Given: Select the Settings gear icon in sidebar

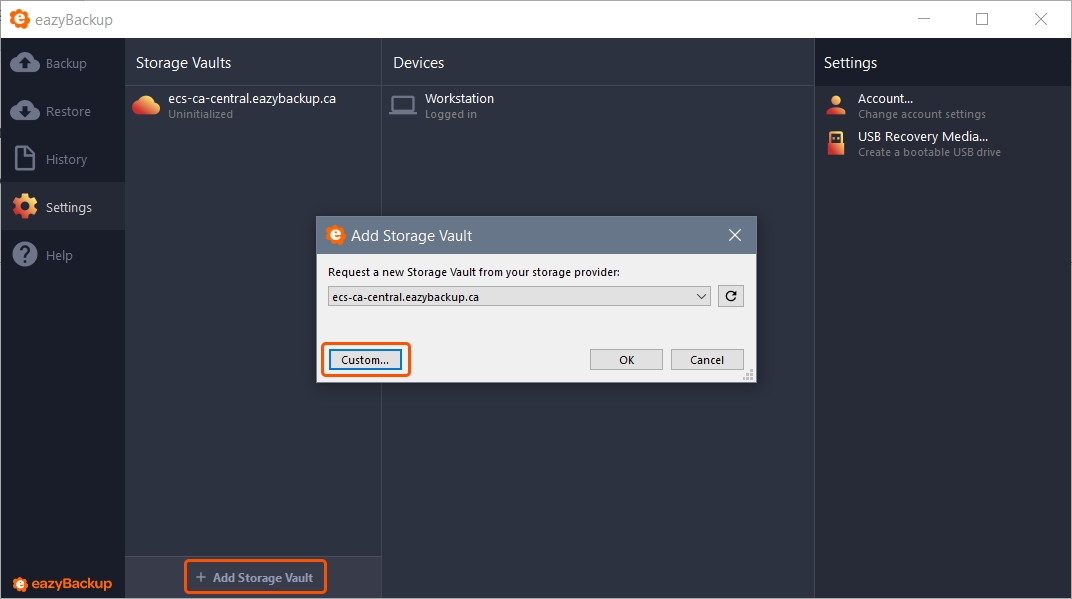Looking at the screenshot, I should coord(25,206).
